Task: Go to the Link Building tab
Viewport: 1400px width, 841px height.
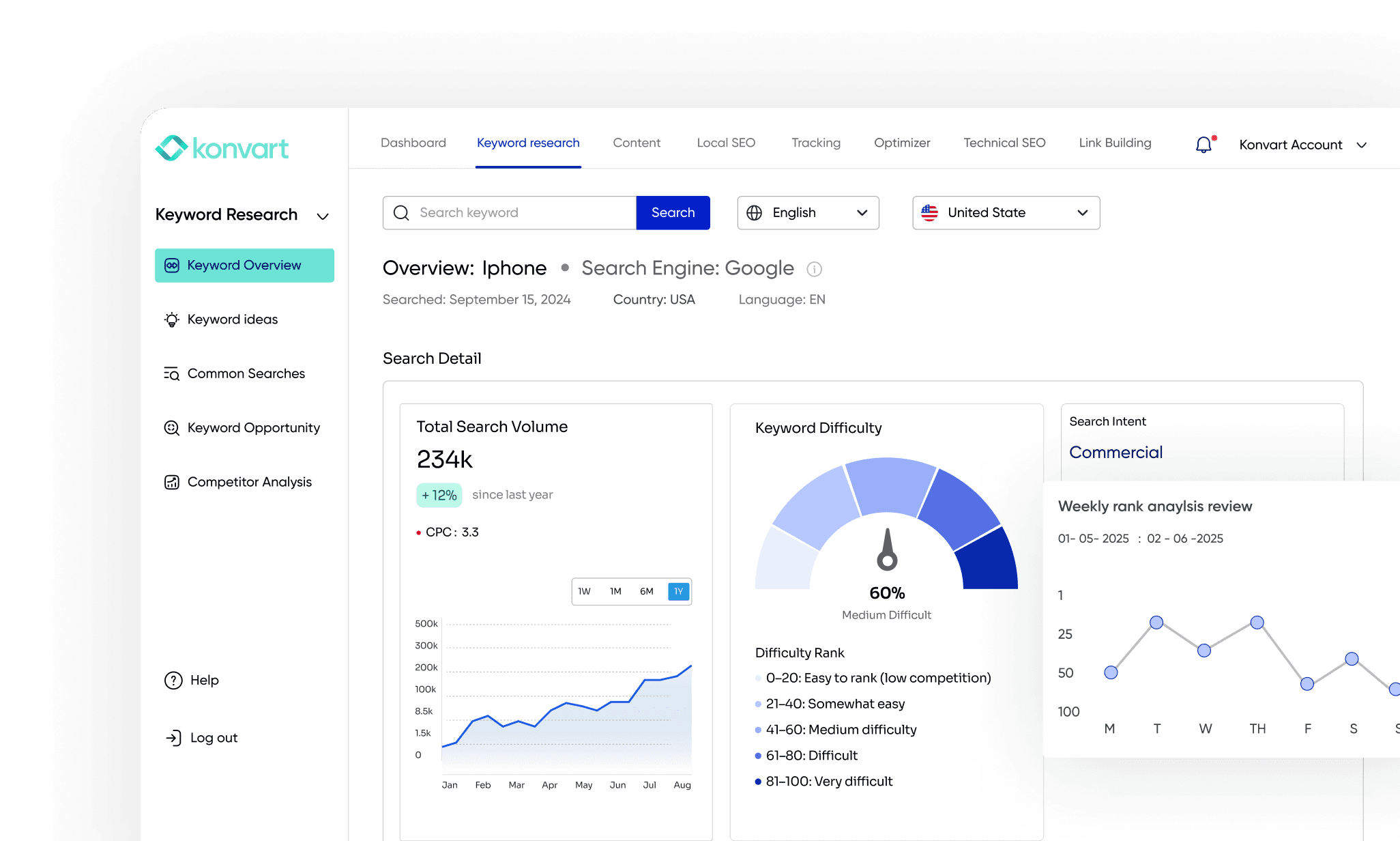Action: [x=1115, y=143]
